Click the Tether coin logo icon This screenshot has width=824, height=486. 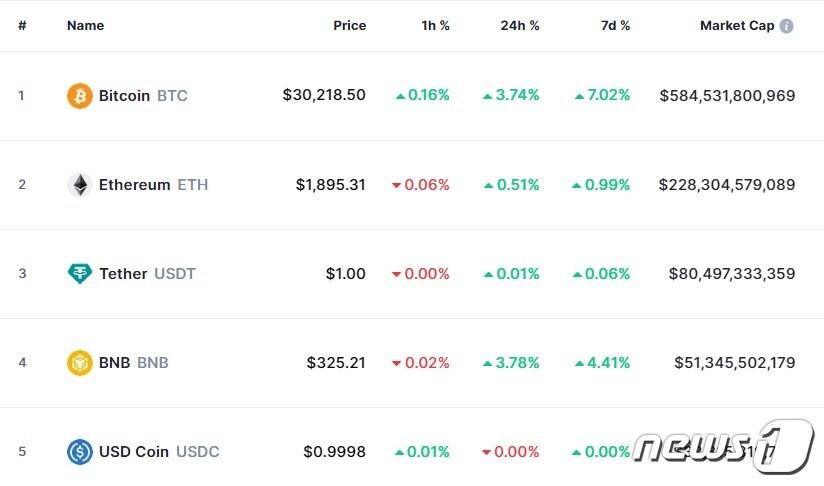tap(80, 274)
